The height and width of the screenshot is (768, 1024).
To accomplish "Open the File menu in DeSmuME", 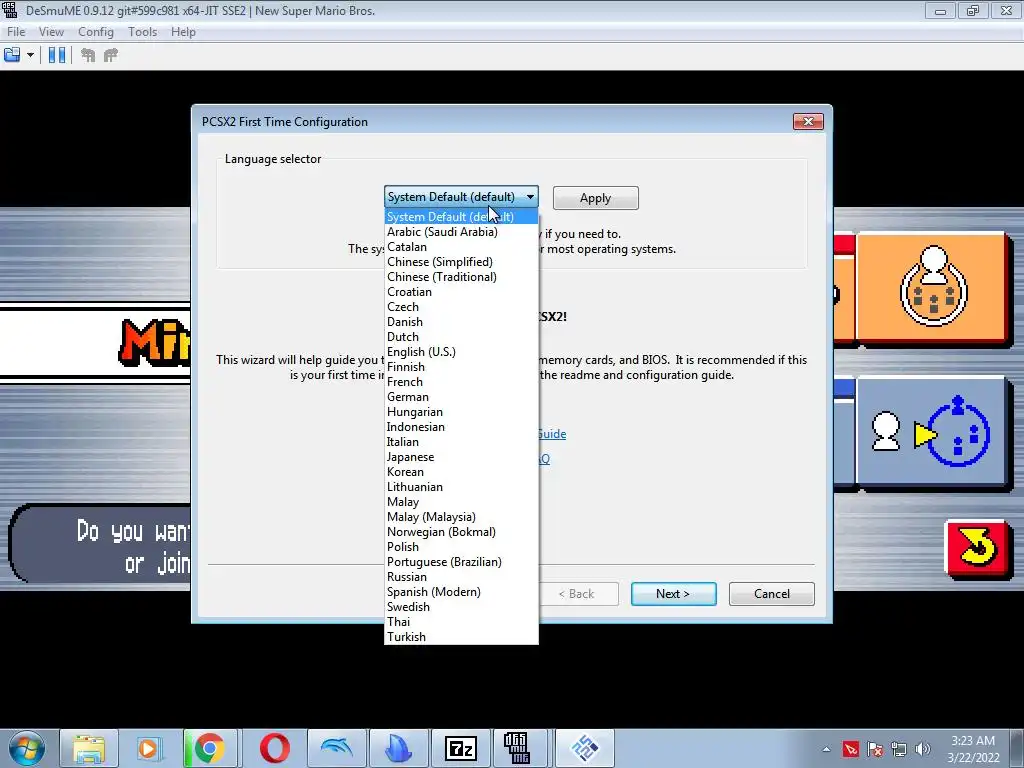I will point(16,31).
